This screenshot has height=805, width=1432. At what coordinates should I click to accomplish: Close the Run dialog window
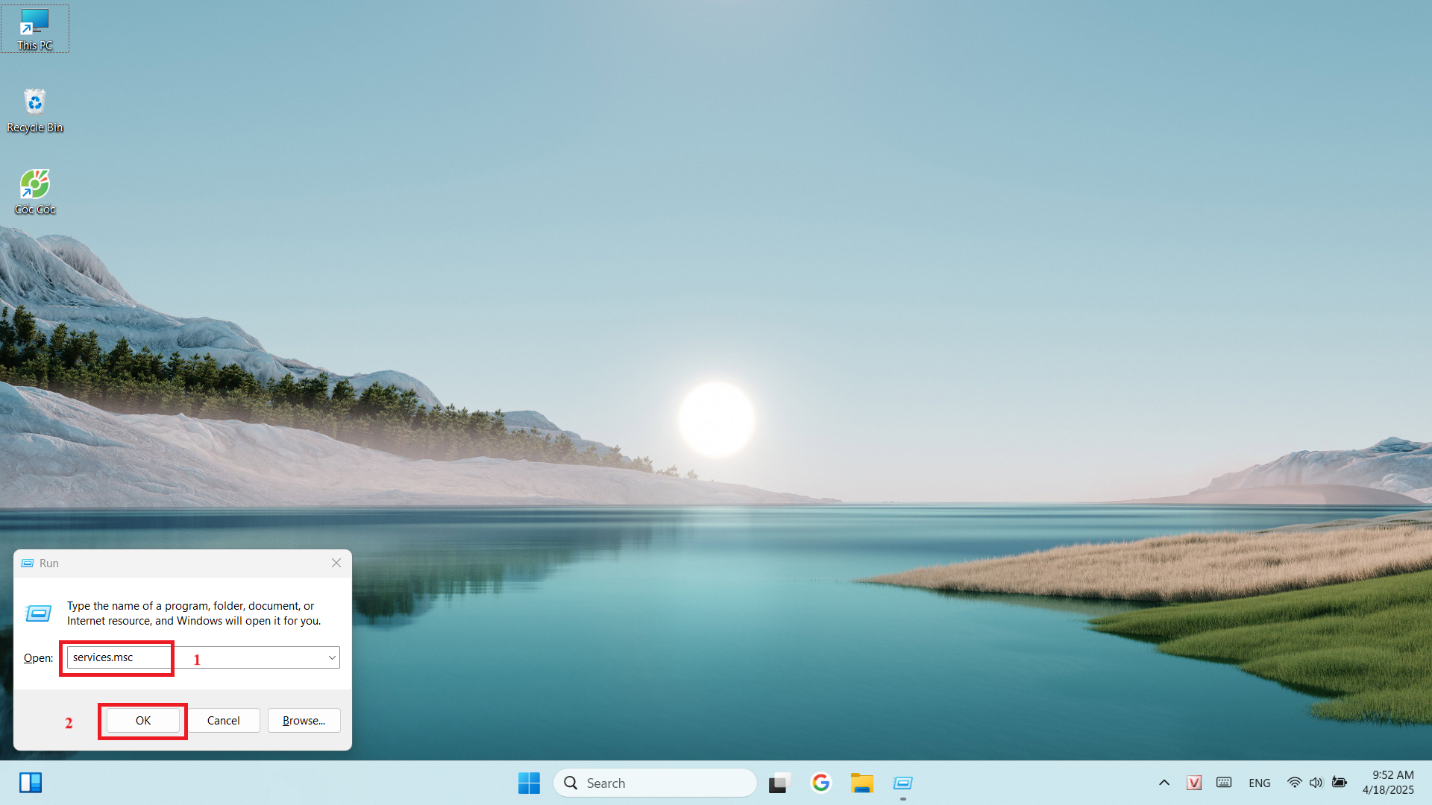click(336, 563)
